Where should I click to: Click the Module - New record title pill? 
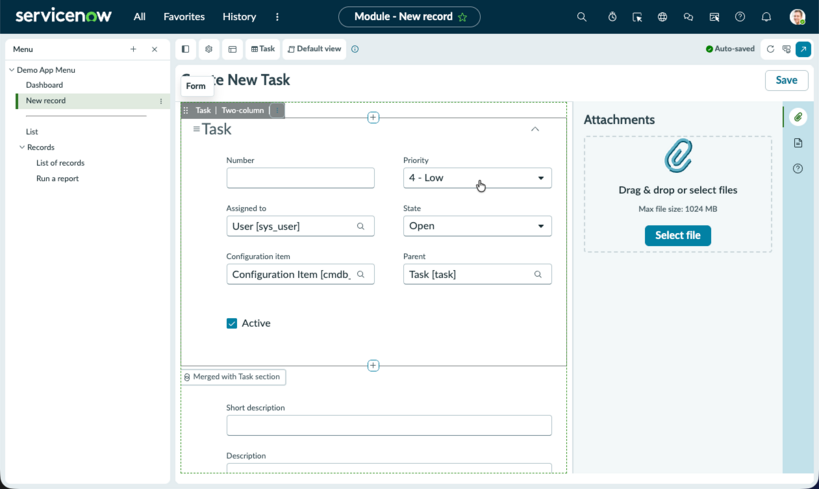410,17
